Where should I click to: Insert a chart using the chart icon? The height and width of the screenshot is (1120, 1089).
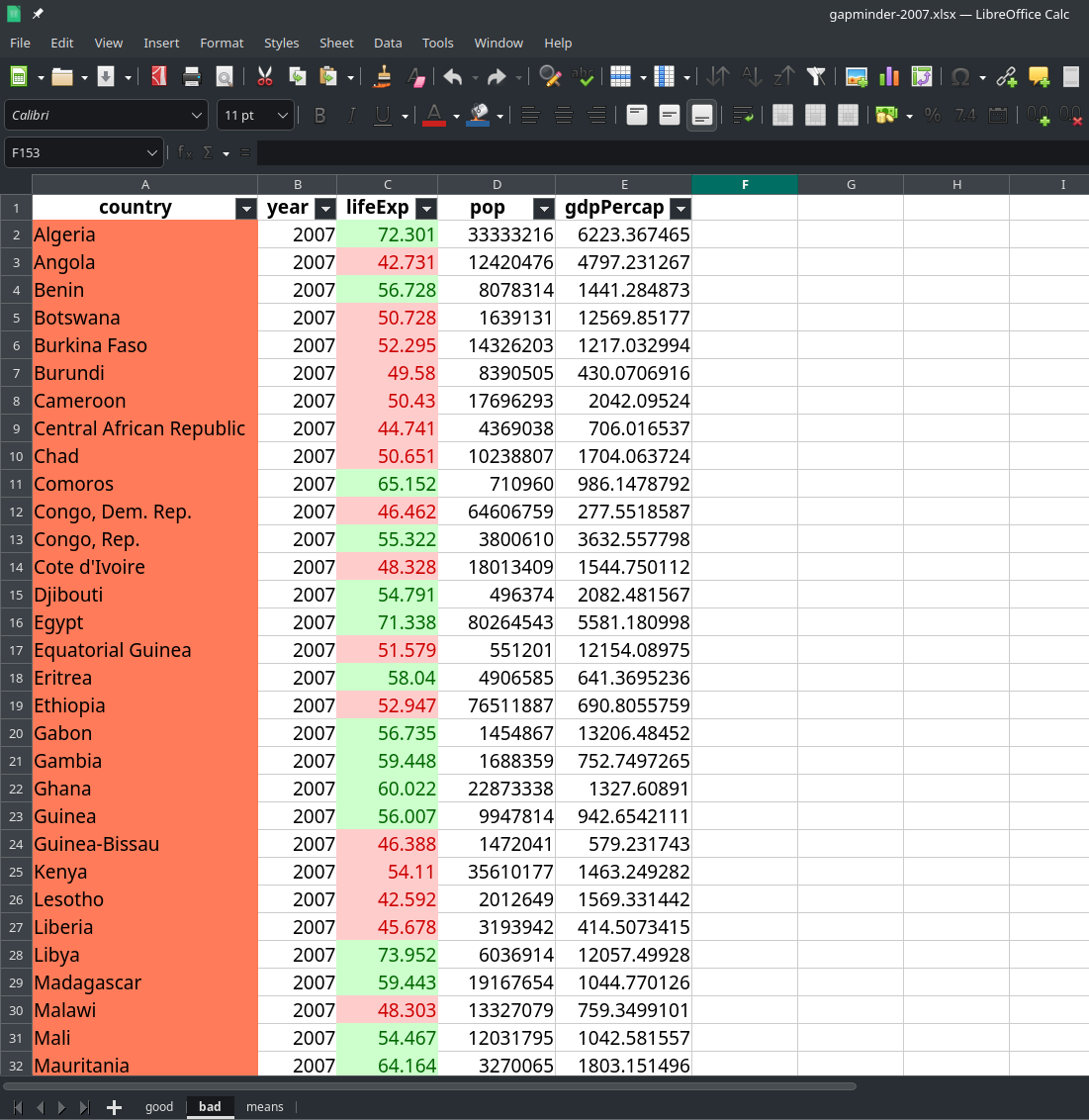889,77
